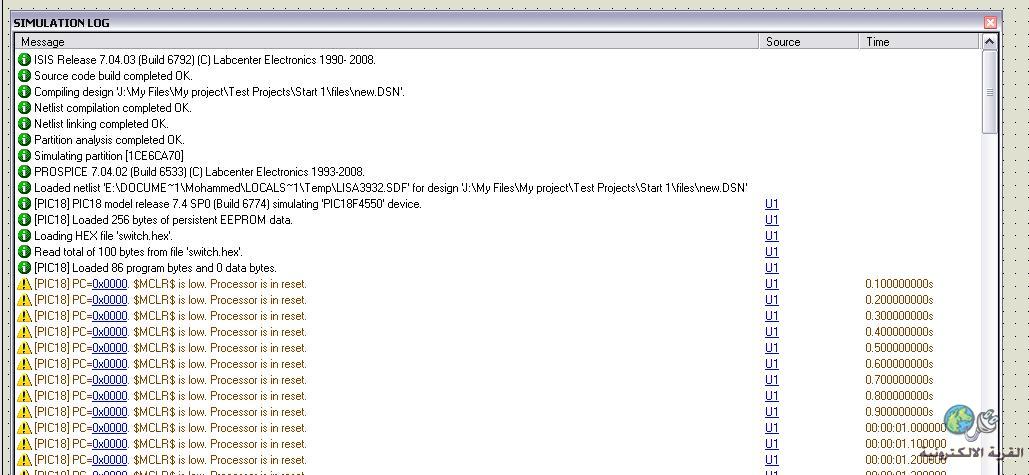
Task: Select 'Loaded 86 program bytes and 0 data bytes' text
Action: pos(156,268)
